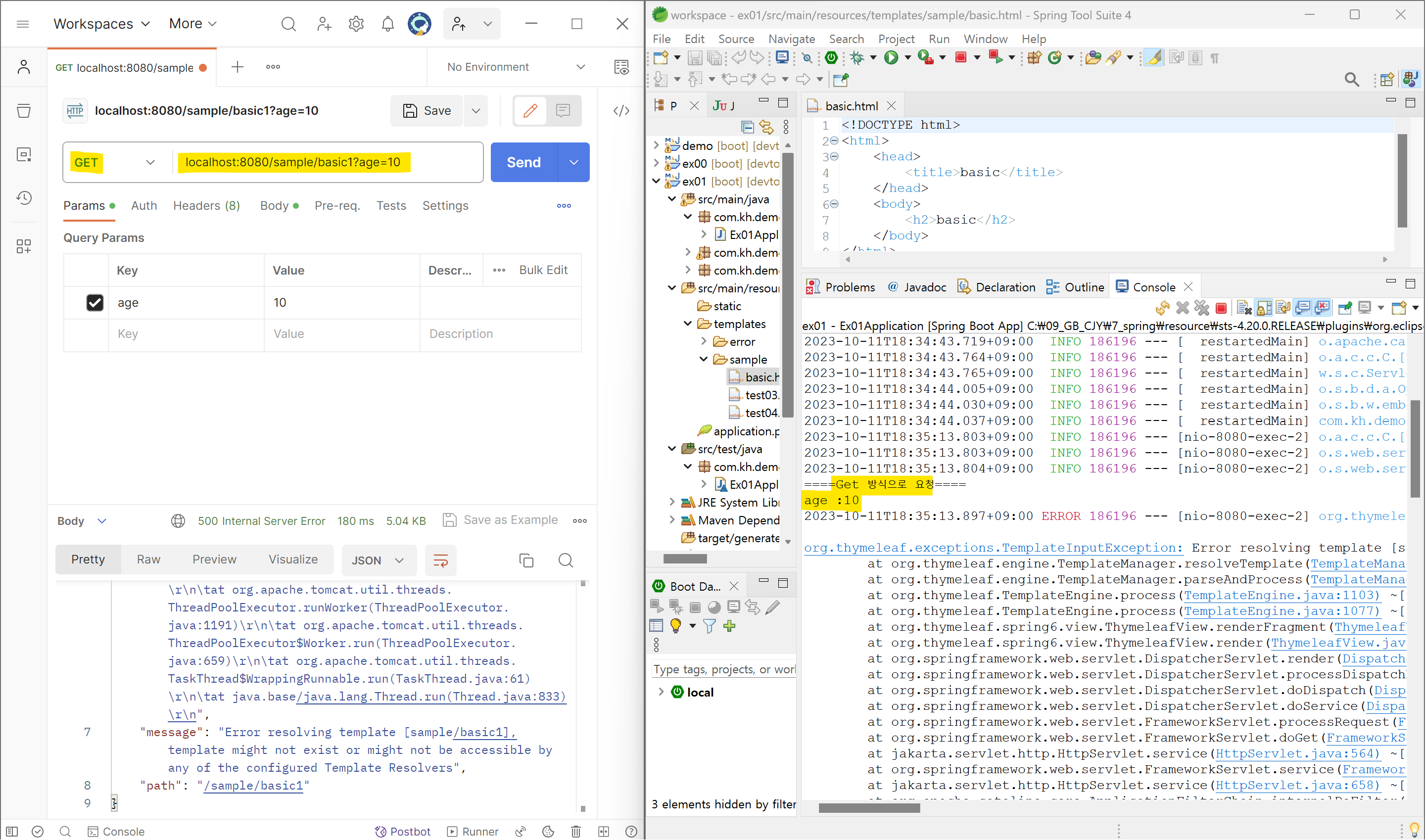
Task: Click the blue Send button
Action: coord(523,162)
